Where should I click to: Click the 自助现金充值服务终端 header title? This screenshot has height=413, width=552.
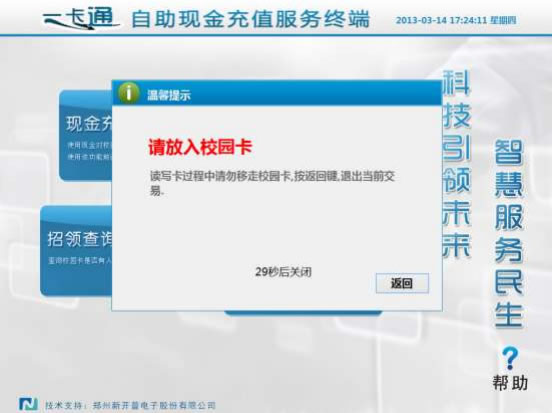click(x=251, y=19)
